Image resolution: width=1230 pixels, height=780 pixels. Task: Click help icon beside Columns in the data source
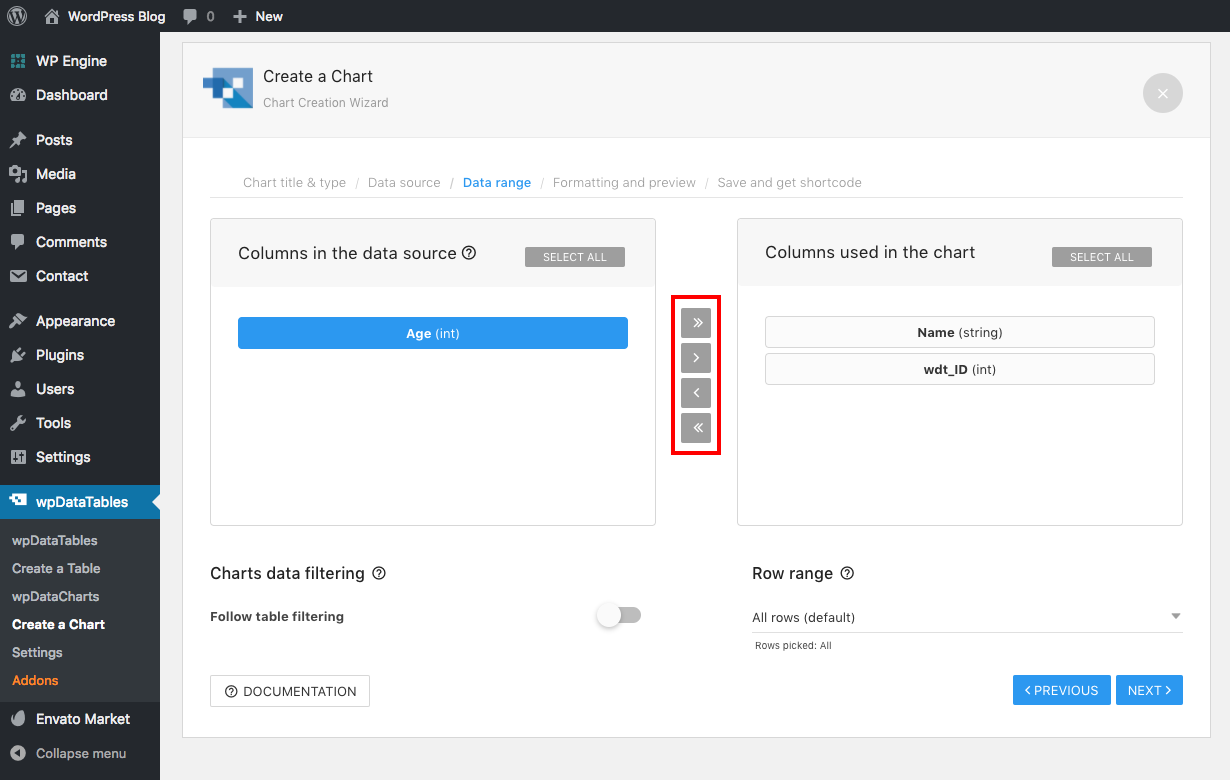469,253
